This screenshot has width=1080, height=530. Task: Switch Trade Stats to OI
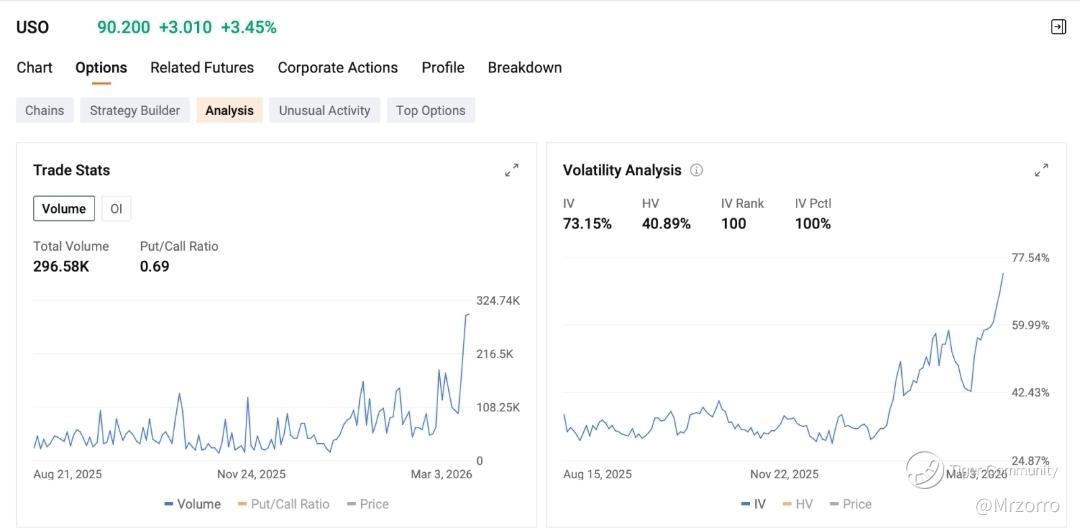tap(116, 208)
